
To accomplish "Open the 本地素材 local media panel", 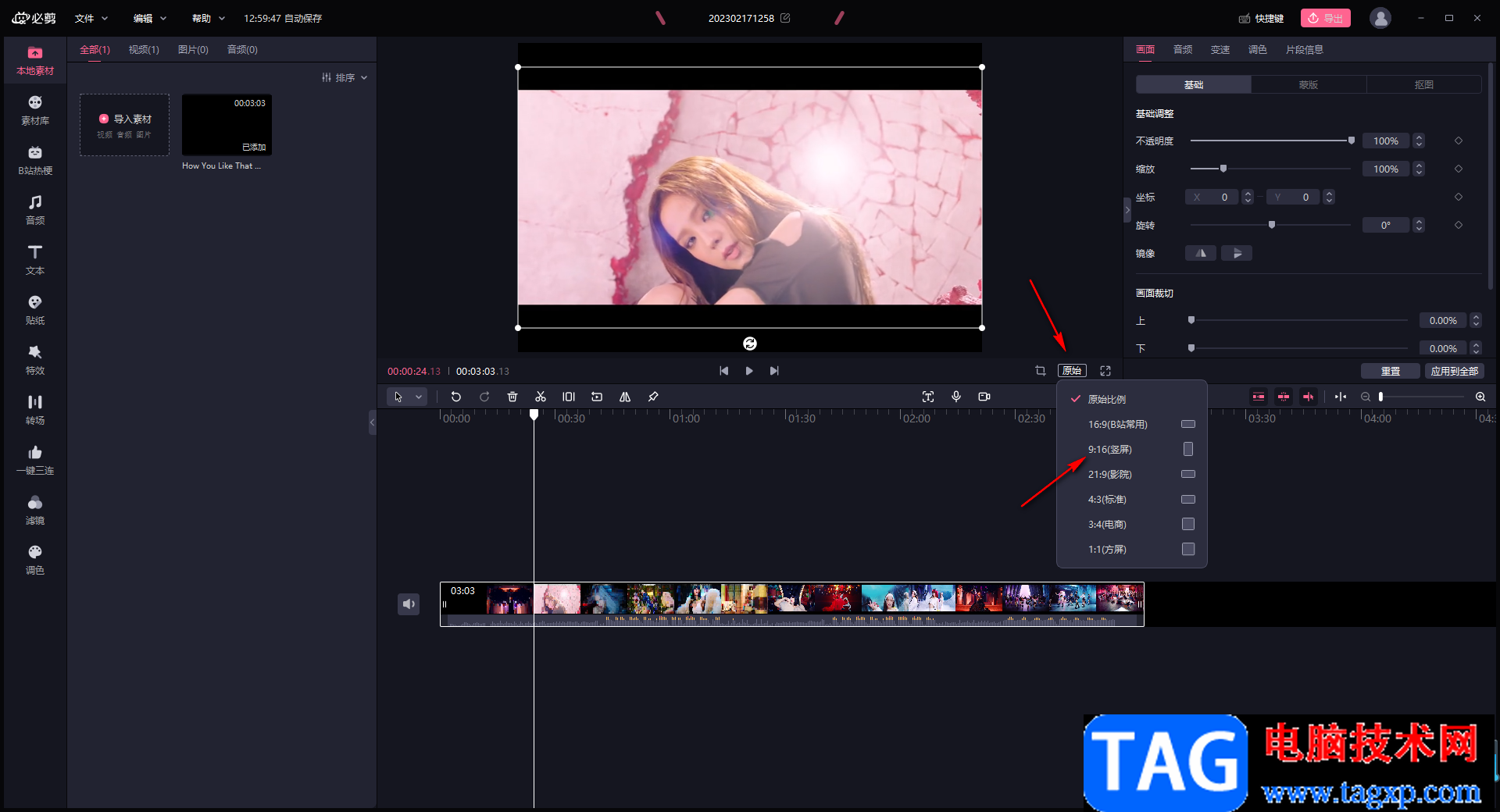I will pos(35,61).
